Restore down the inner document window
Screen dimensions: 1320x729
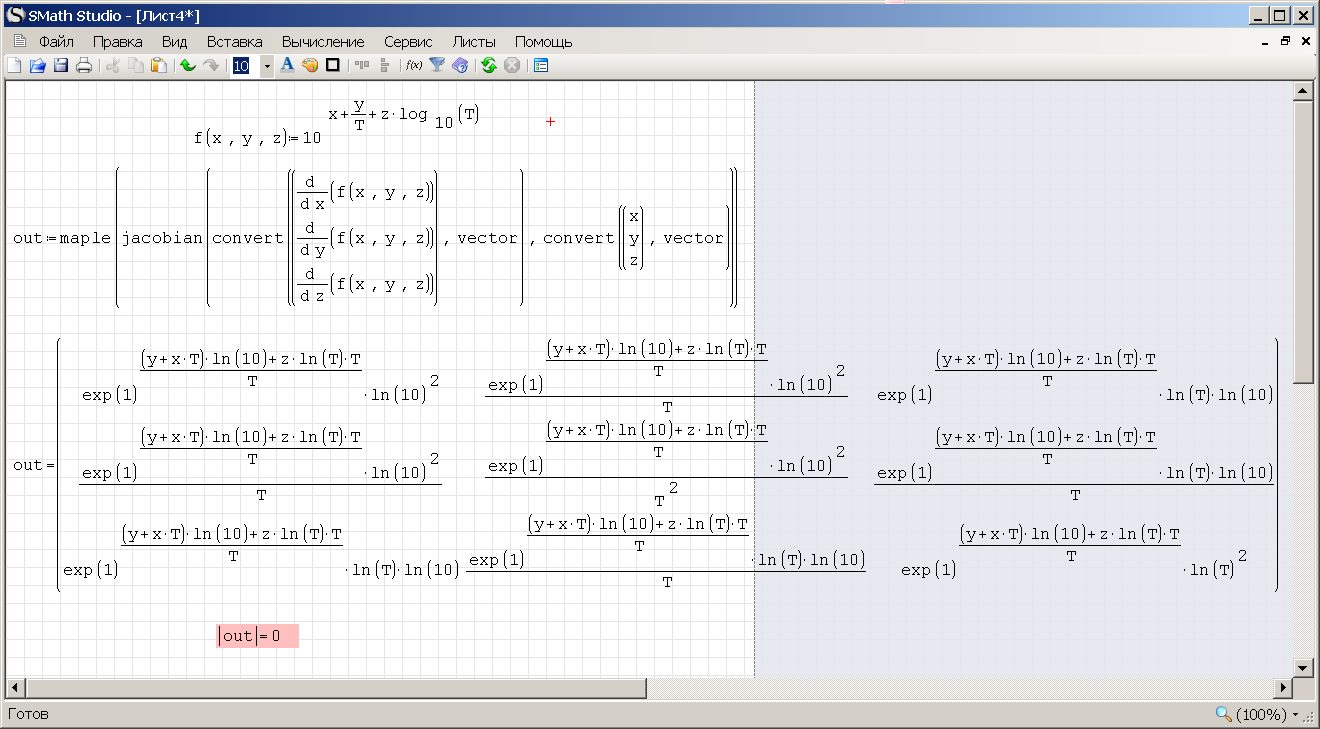[x=1286, y=42]
